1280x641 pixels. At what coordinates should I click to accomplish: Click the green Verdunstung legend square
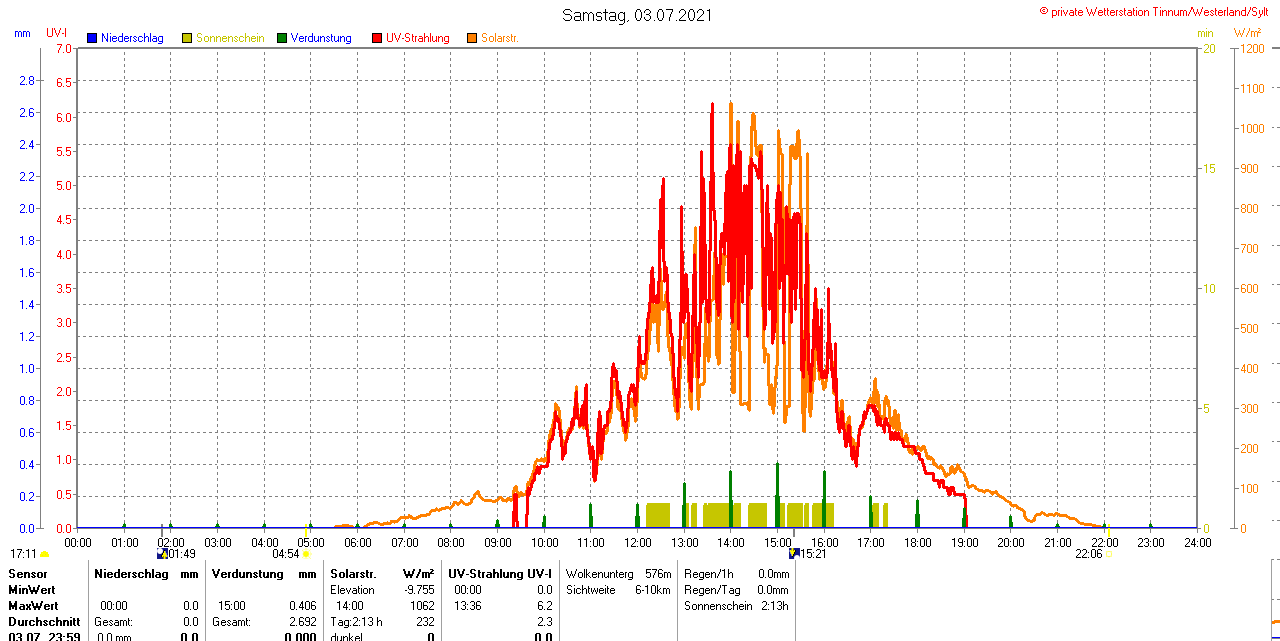click(x=282, y=38)
